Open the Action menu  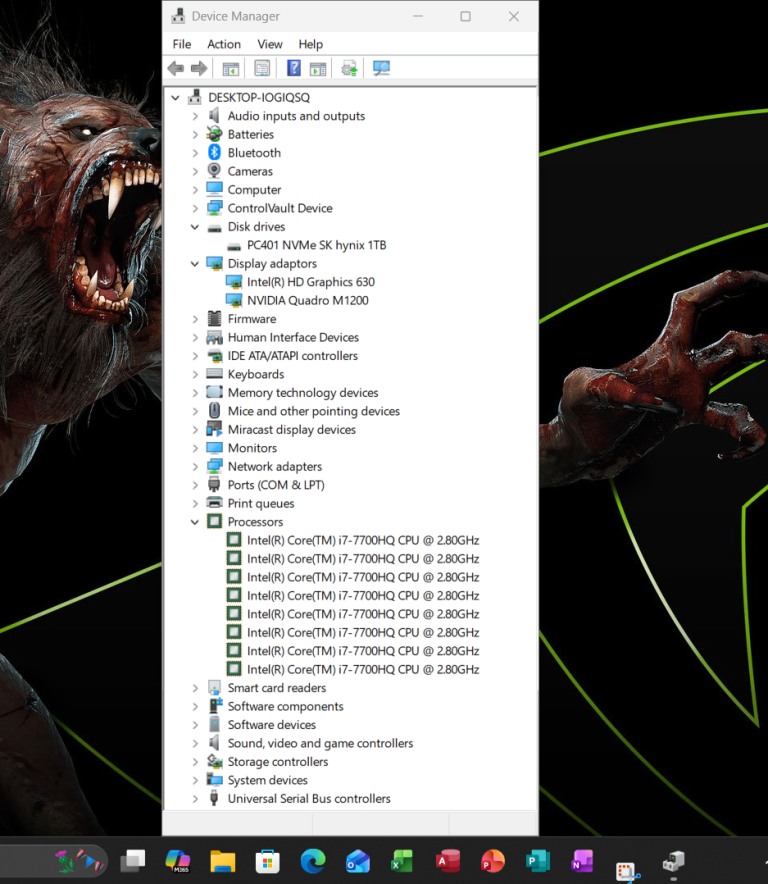(x=224, y=44)
